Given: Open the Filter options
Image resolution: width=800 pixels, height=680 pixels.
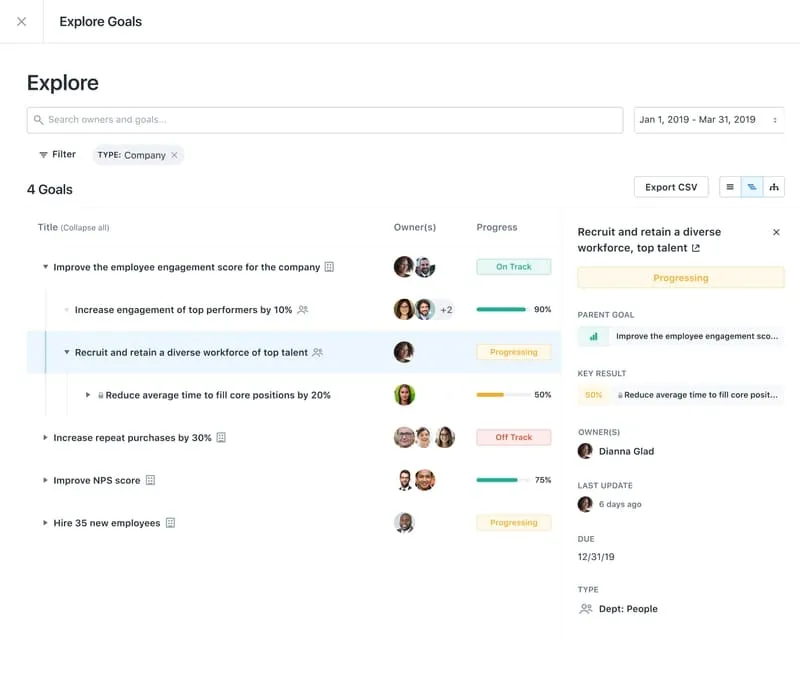Looking at the screenshot, I should point(57,155).
